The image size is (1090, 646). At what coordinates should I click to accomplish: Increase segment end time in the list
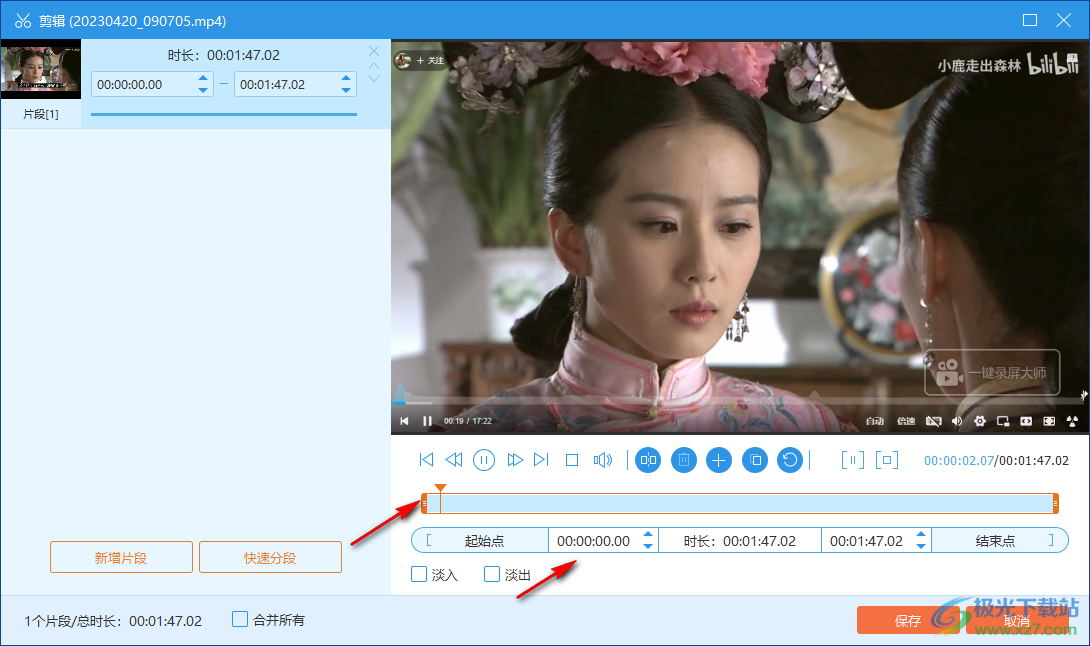click(x=346, y=78)
